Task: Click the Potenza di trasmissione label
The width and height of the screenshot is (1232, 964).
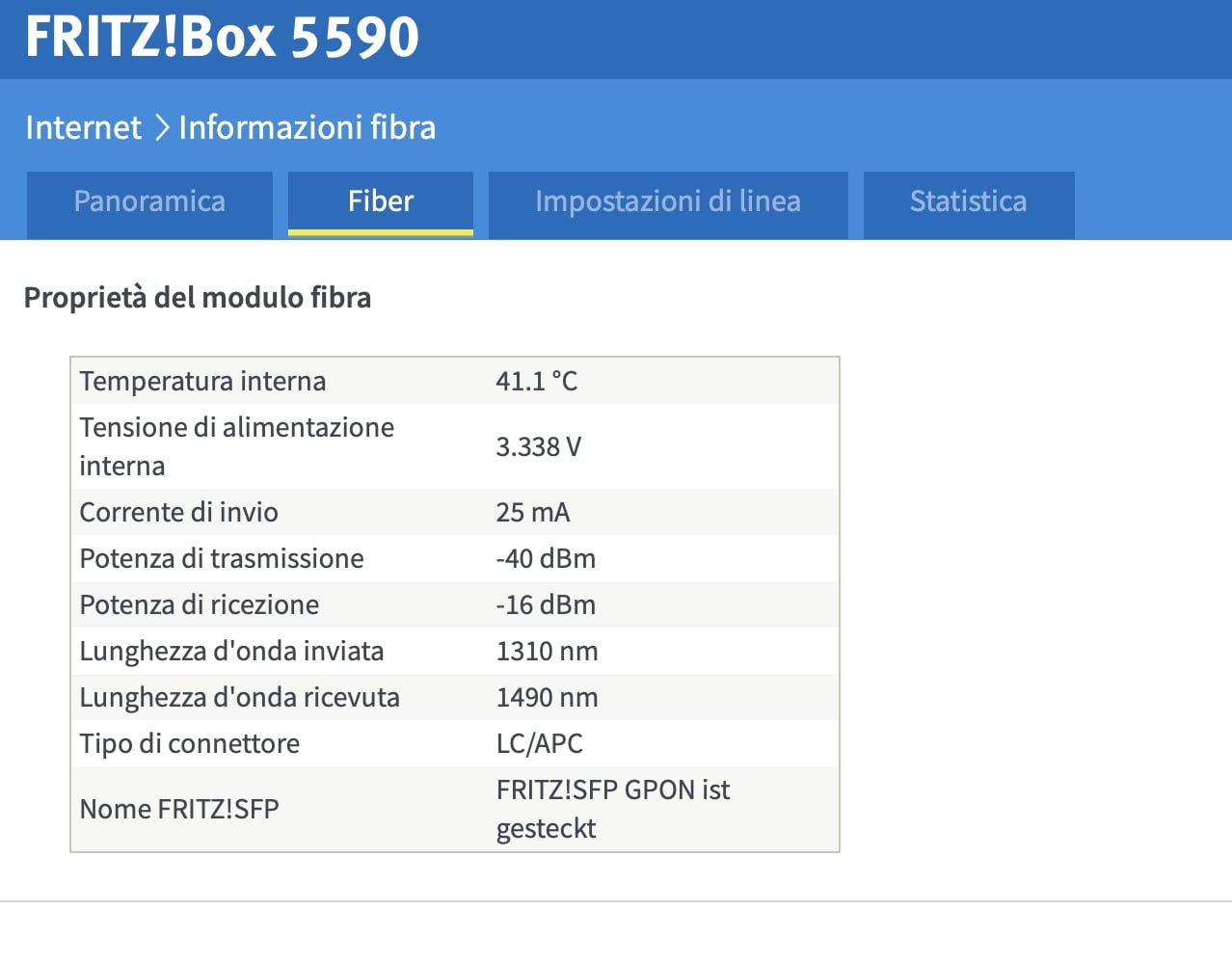Action: click(222, 558)
